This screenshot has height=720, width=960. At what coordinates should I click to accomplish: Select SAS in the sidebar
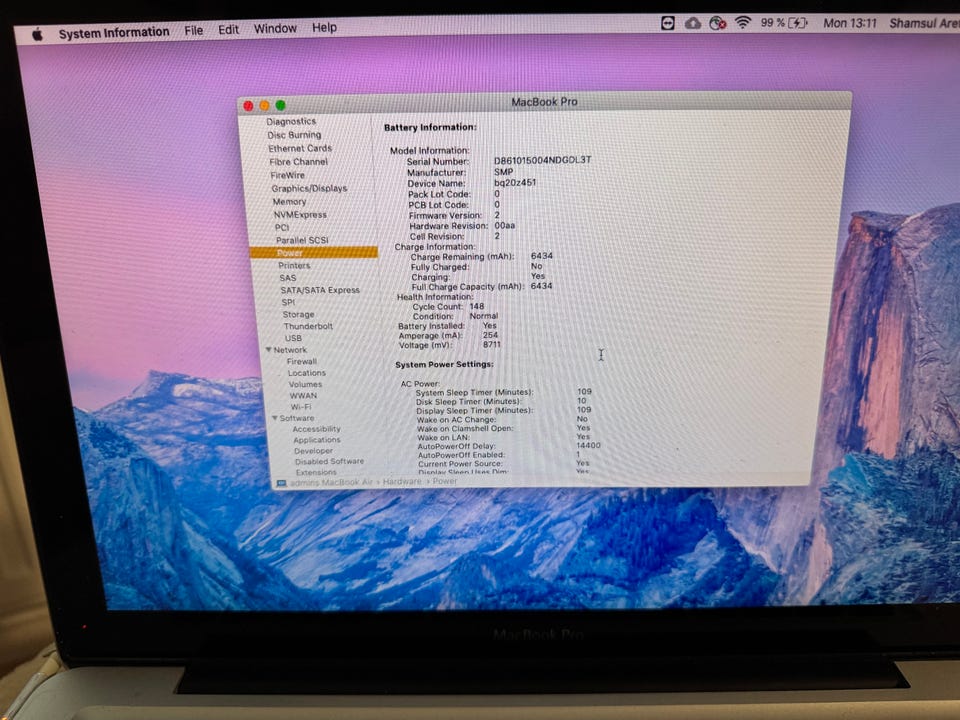[288, 277]
